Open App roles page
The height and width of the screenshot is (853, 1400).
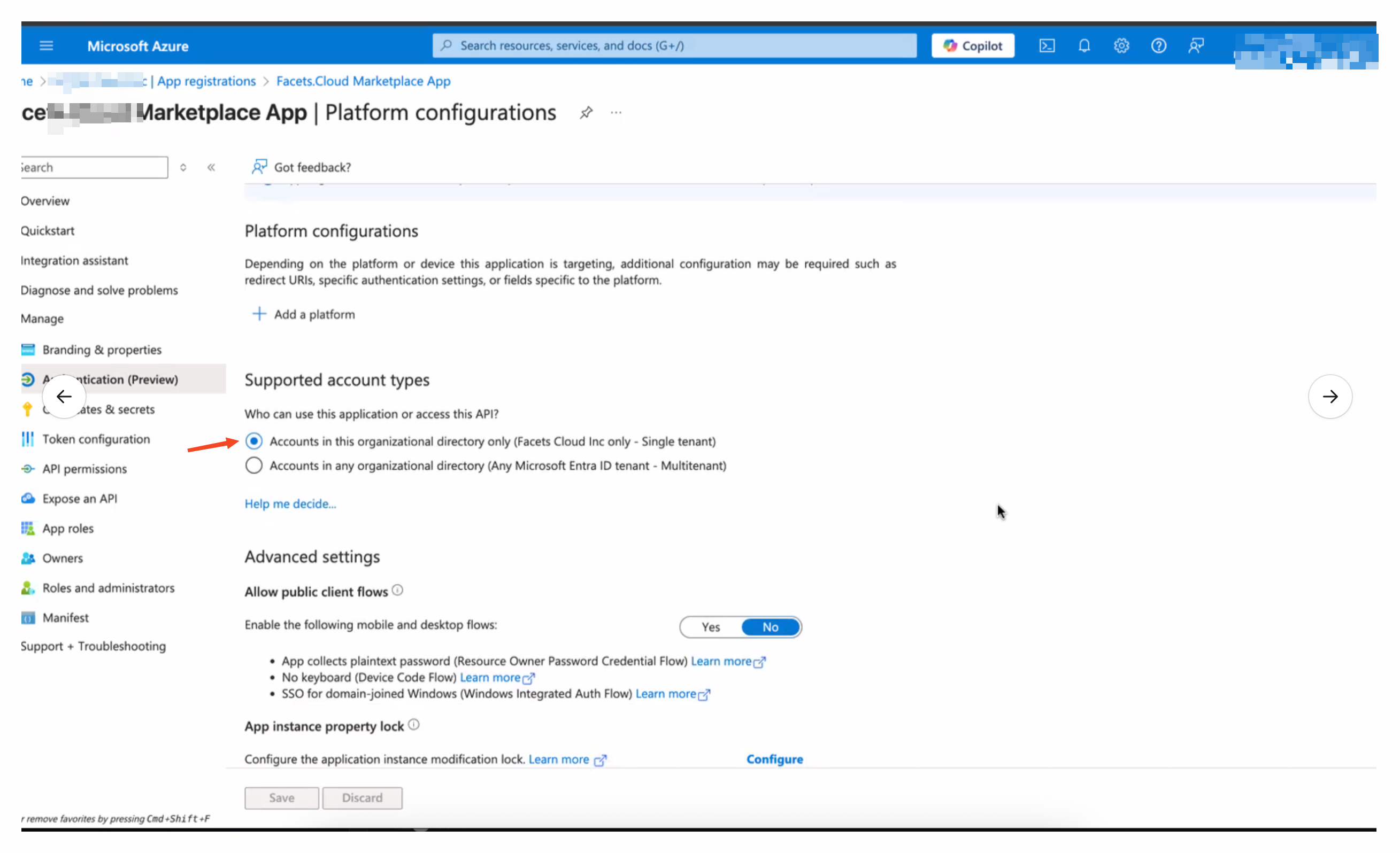68,529
